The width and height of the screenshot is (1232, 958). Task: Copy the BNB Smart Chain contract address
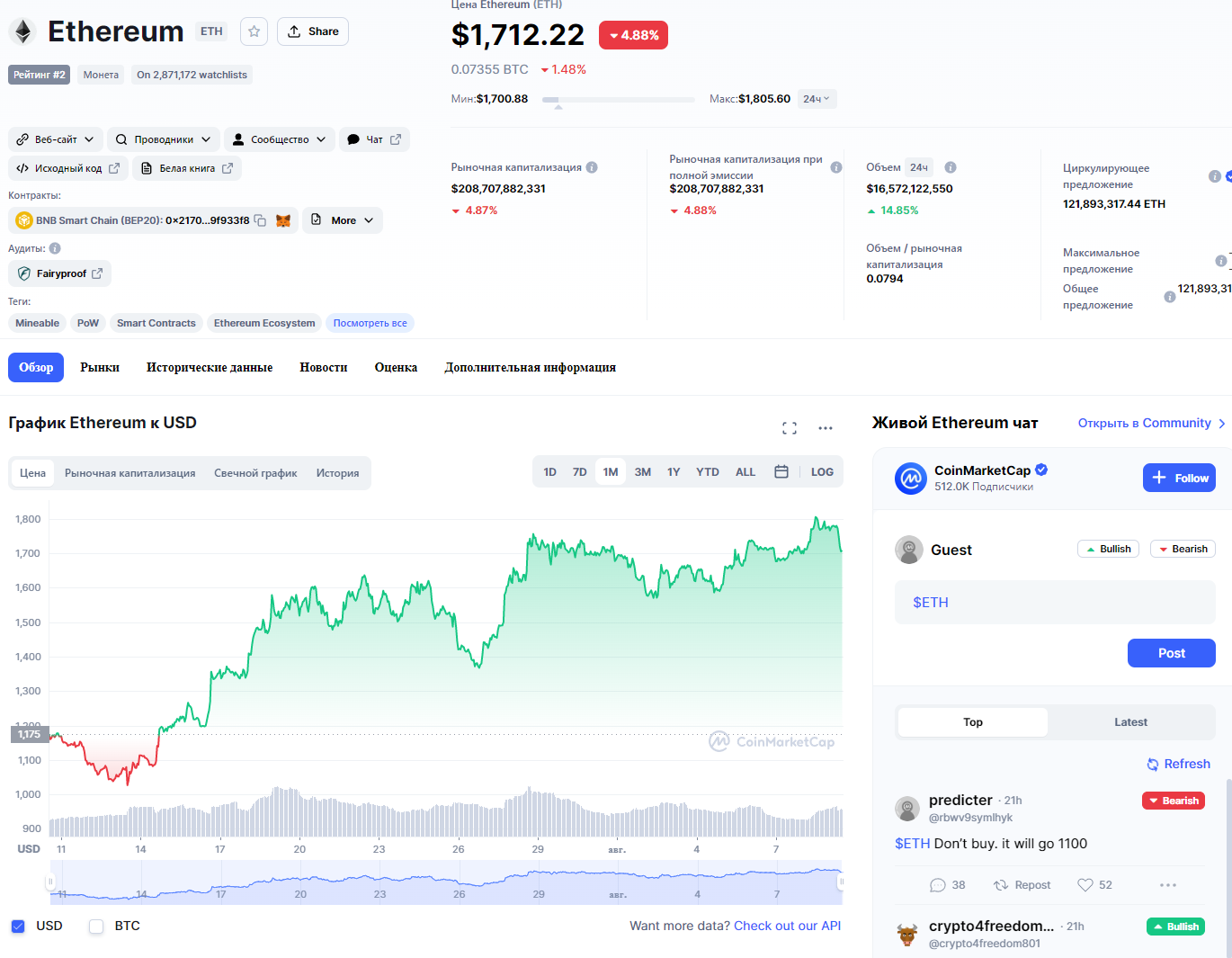click(260, 220)
